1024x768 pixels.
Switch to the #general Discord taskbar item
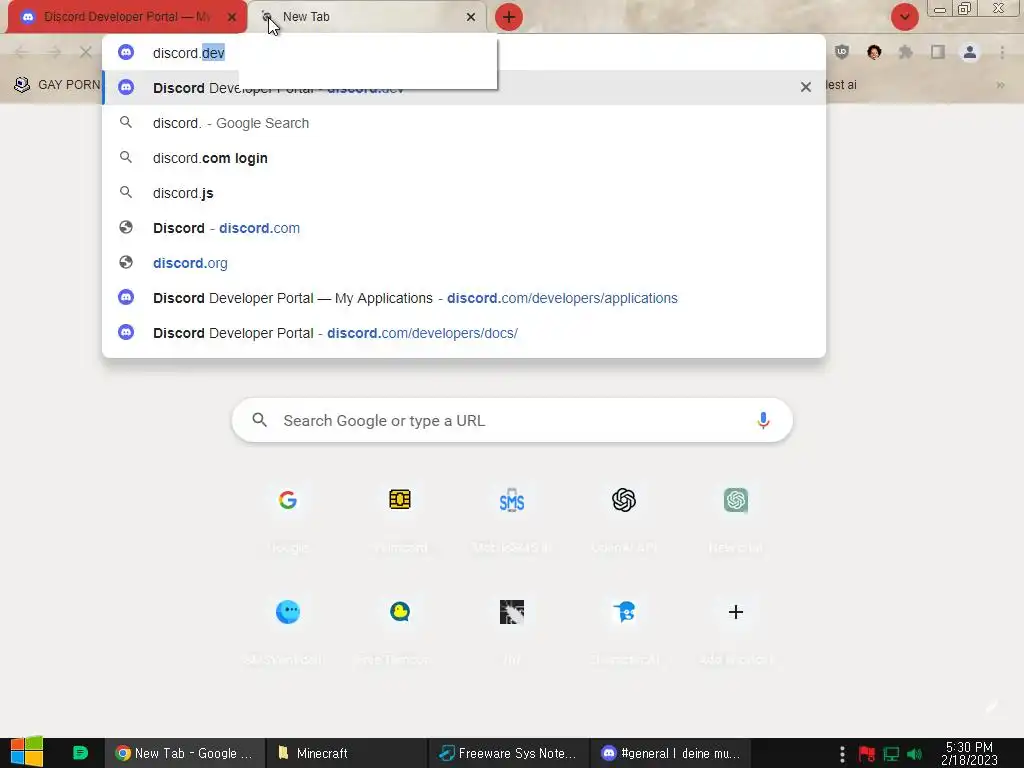click(x=671, y=753)
